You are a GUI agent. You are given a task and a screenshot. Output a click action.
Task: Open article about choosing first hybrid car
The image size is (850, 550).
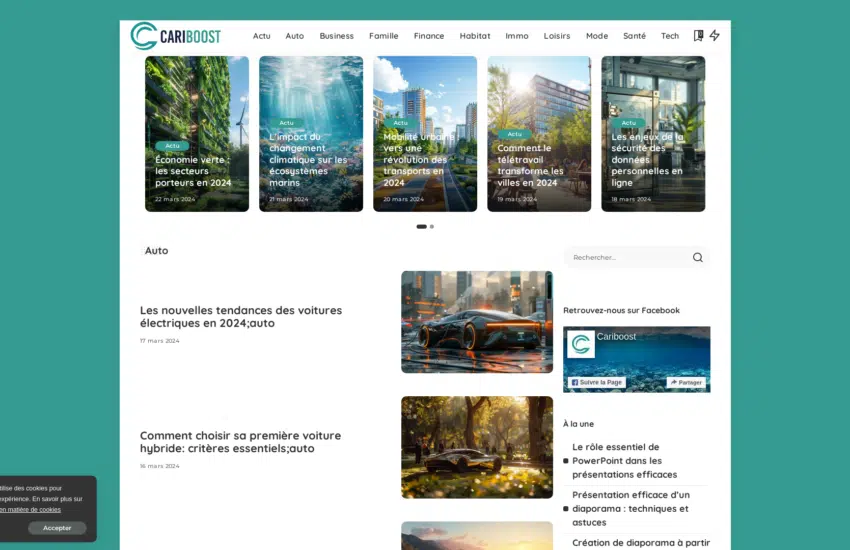[x=240, y=442]
